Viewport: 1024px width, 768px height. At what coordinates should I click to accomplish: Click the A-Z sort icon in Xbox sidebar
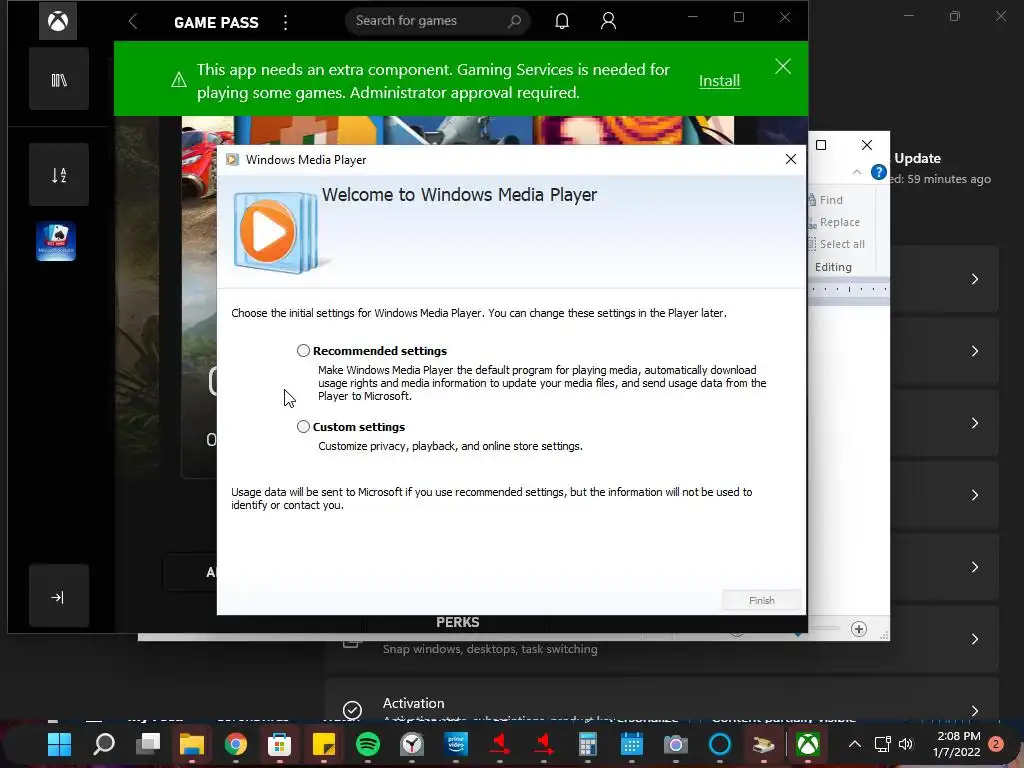pyautogui.click(x=59, y=175)
